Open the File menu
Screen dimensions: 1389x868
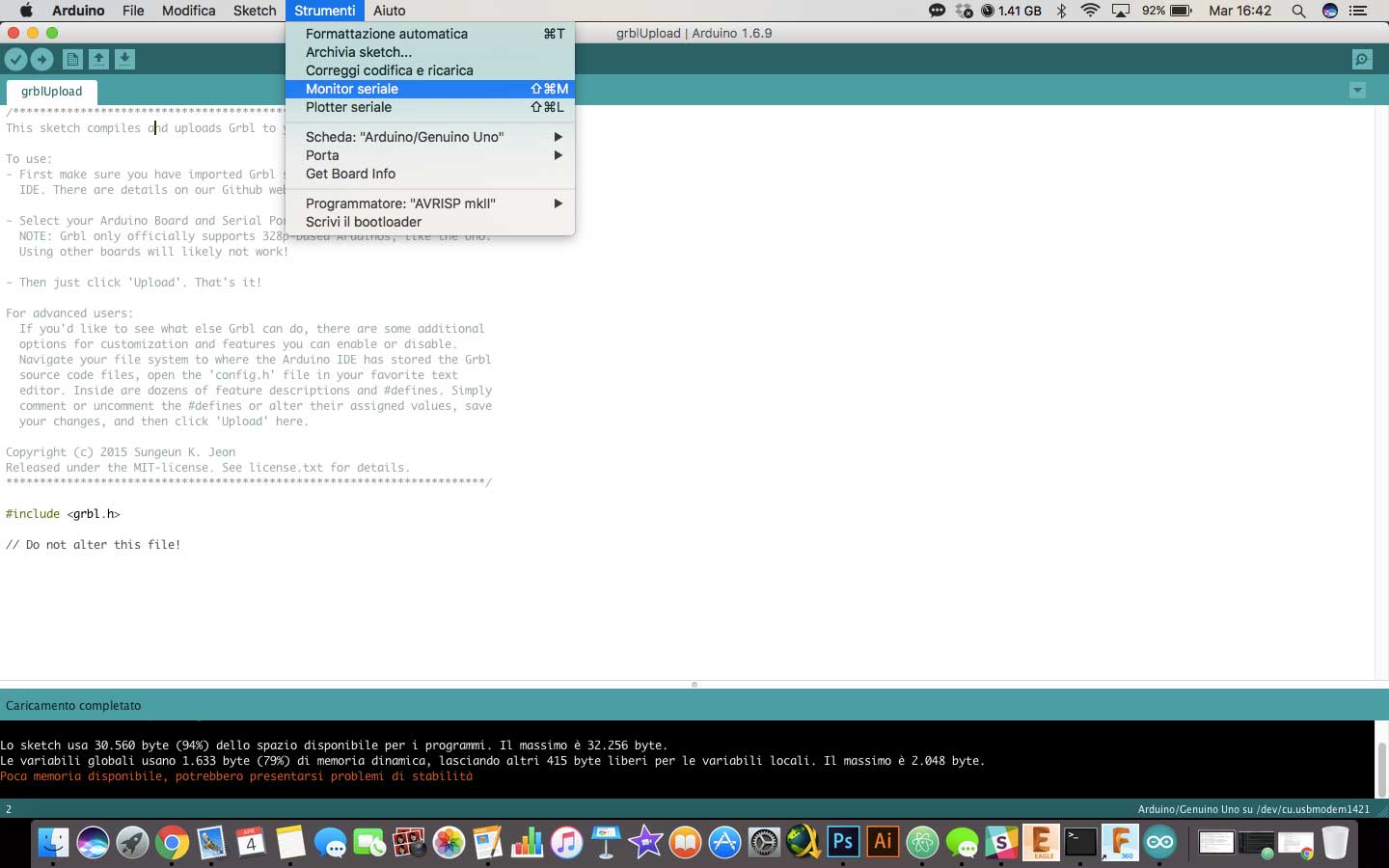(133, 11)
